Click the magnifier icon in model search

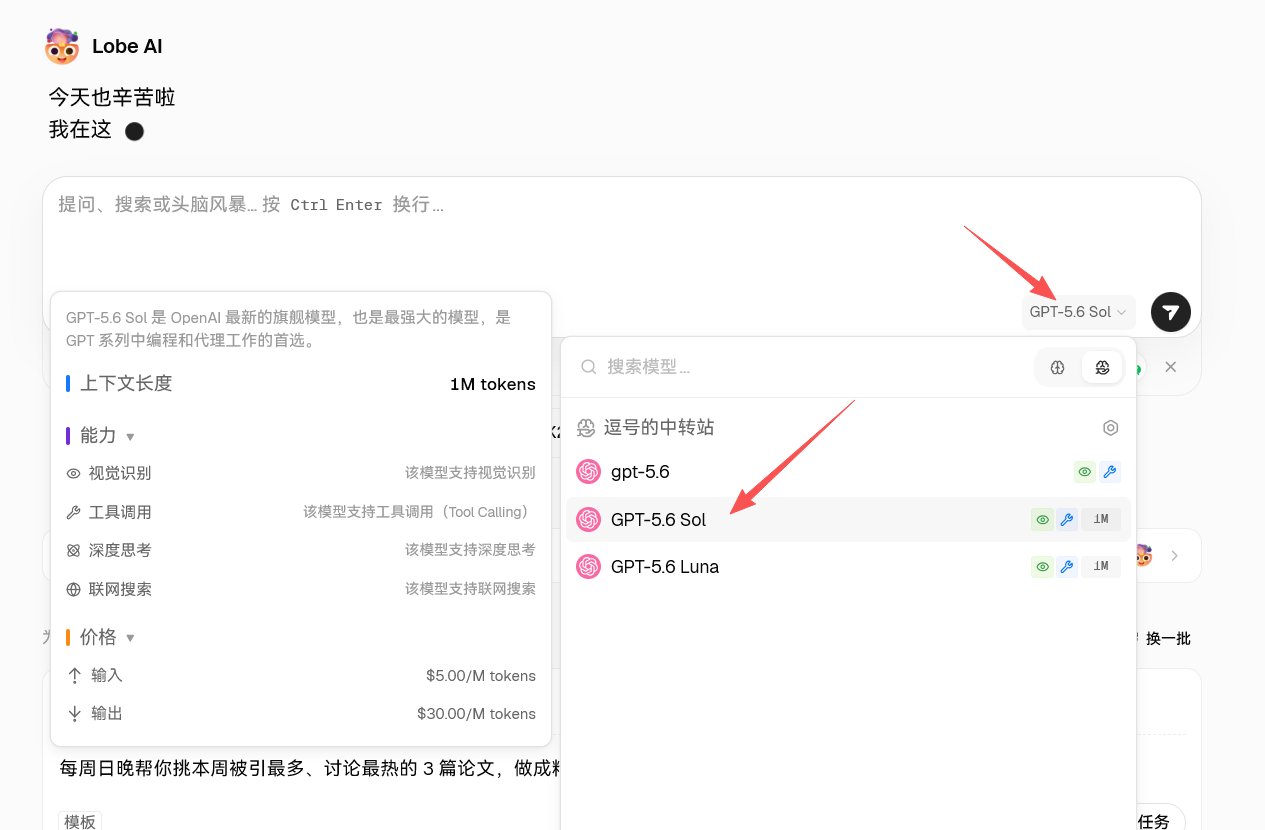coord(589,367)
